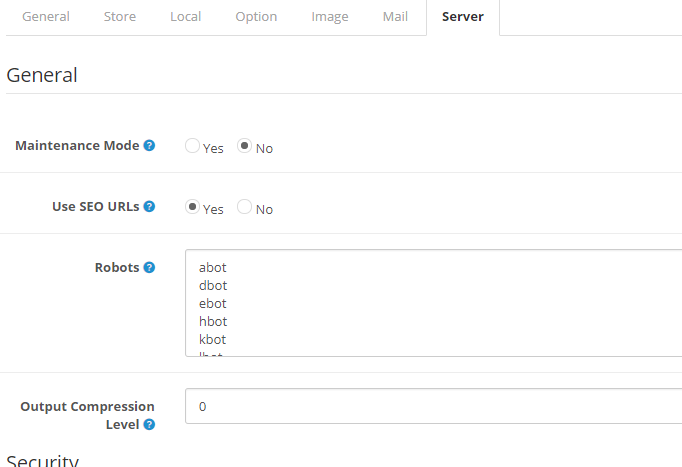Click the General section heading
Screen dimensions: 682x467
coord(42,75)
